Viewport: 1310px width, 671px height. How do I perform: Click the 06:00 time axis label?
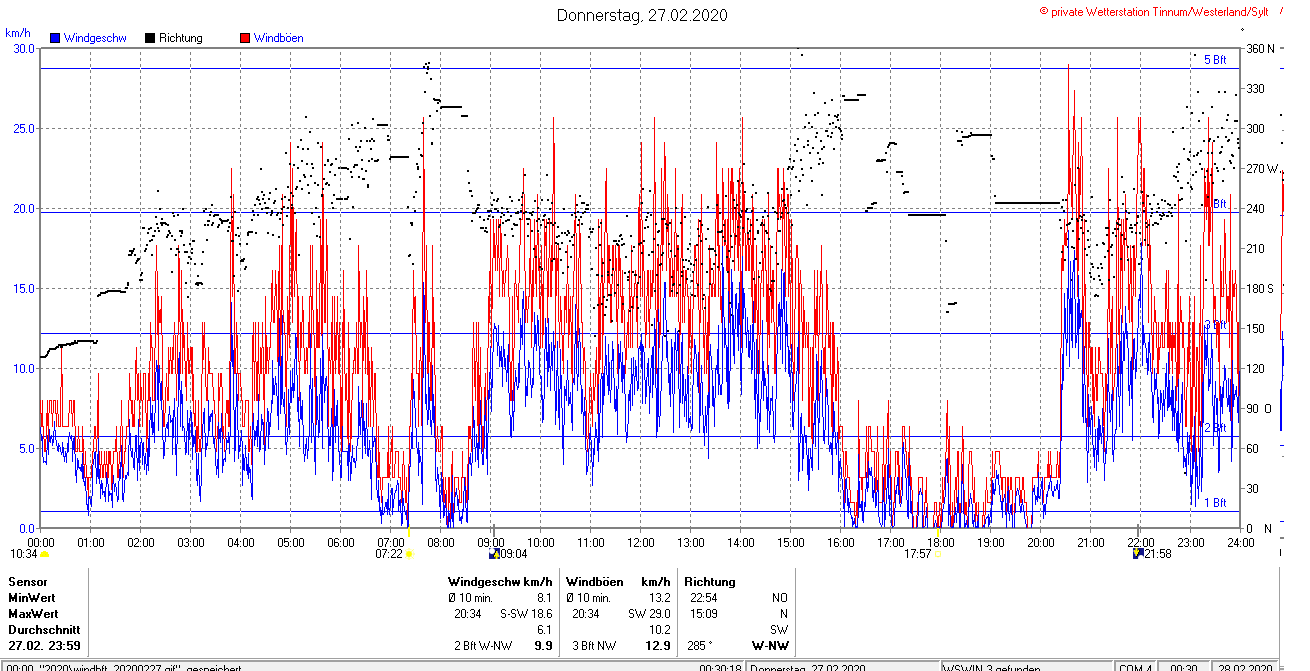341,543
